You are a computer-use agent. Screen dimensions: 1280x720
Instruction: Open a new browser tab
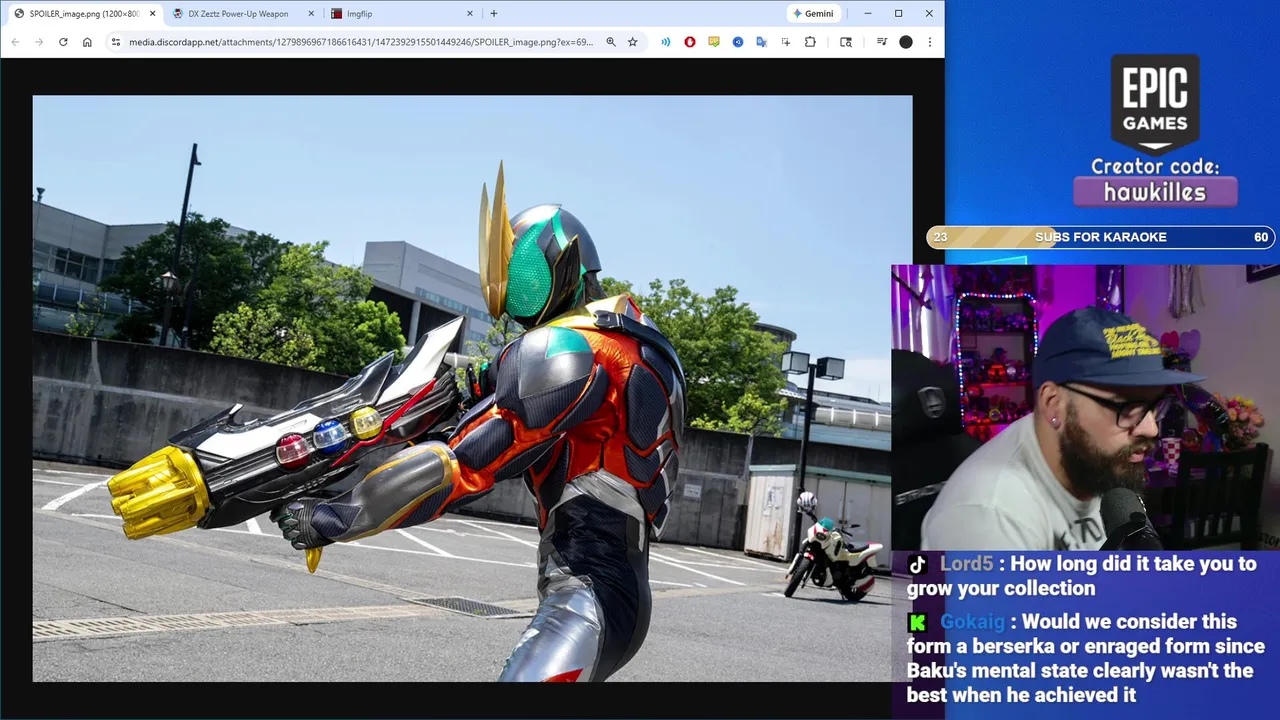(x=494, y=13)
